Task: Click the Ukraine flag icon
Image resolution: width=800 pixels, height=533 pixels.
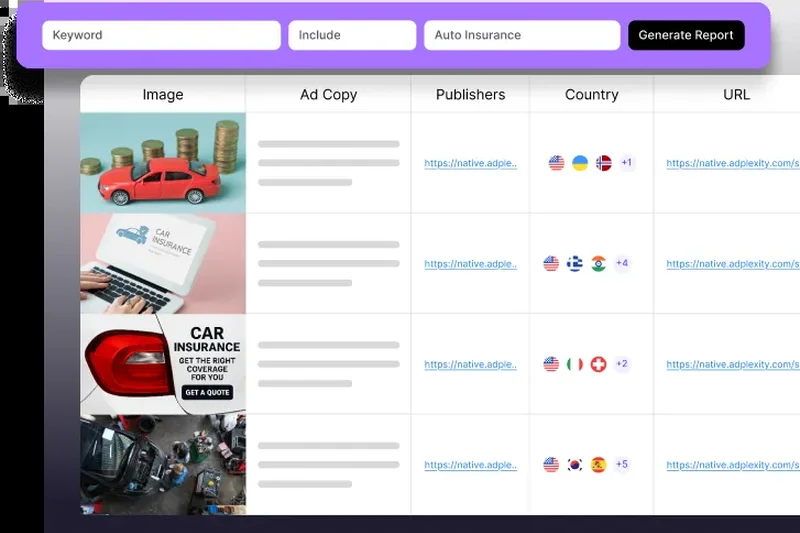Action: click(580, 163)
